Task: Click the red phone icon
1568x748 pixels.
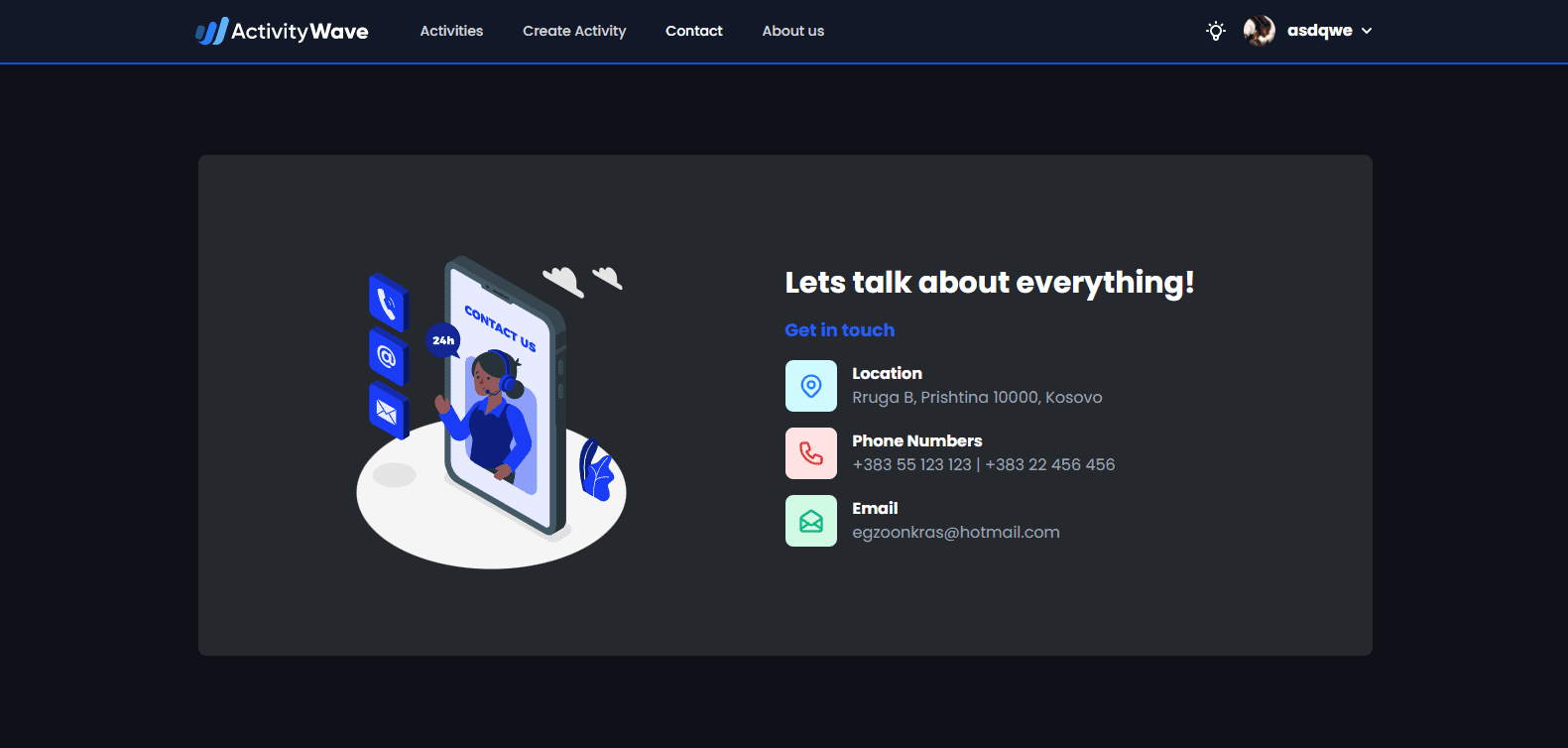Action: tap(811, 453)
